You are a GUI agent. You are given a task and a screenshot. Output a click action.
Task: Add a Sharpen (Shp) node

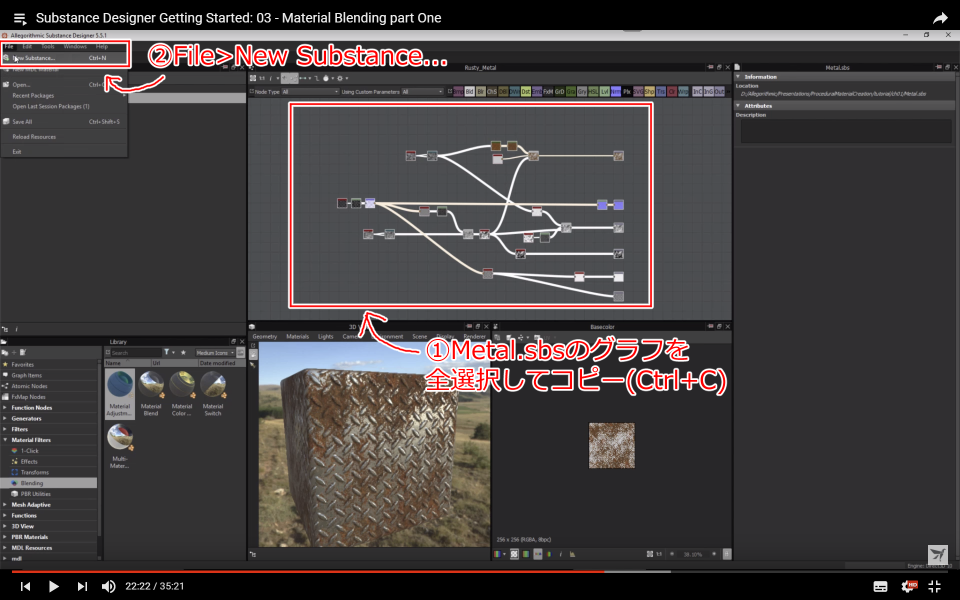(649, 92)
